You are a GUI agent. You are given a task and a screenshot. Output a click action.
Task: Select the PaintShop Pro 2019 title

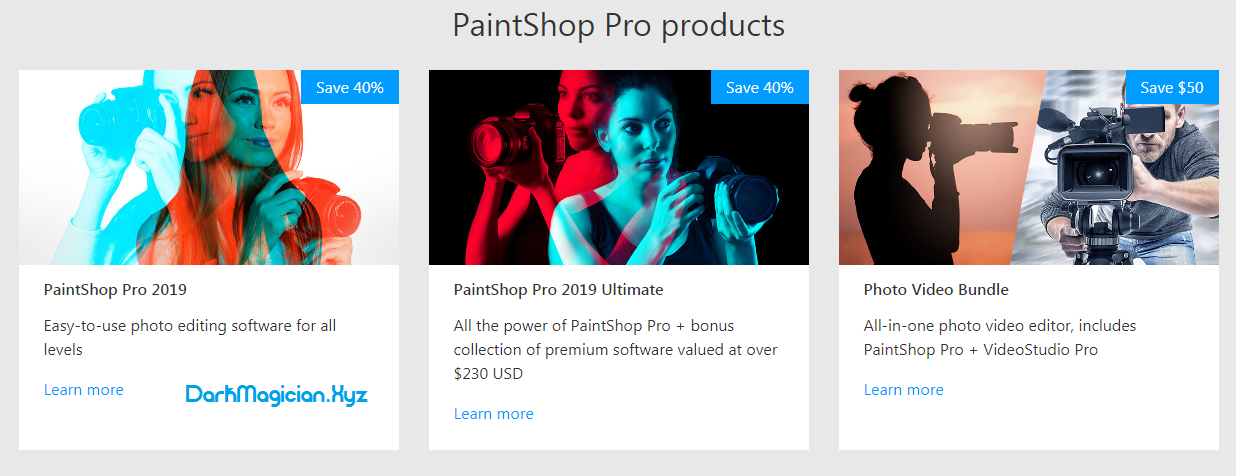115,290
